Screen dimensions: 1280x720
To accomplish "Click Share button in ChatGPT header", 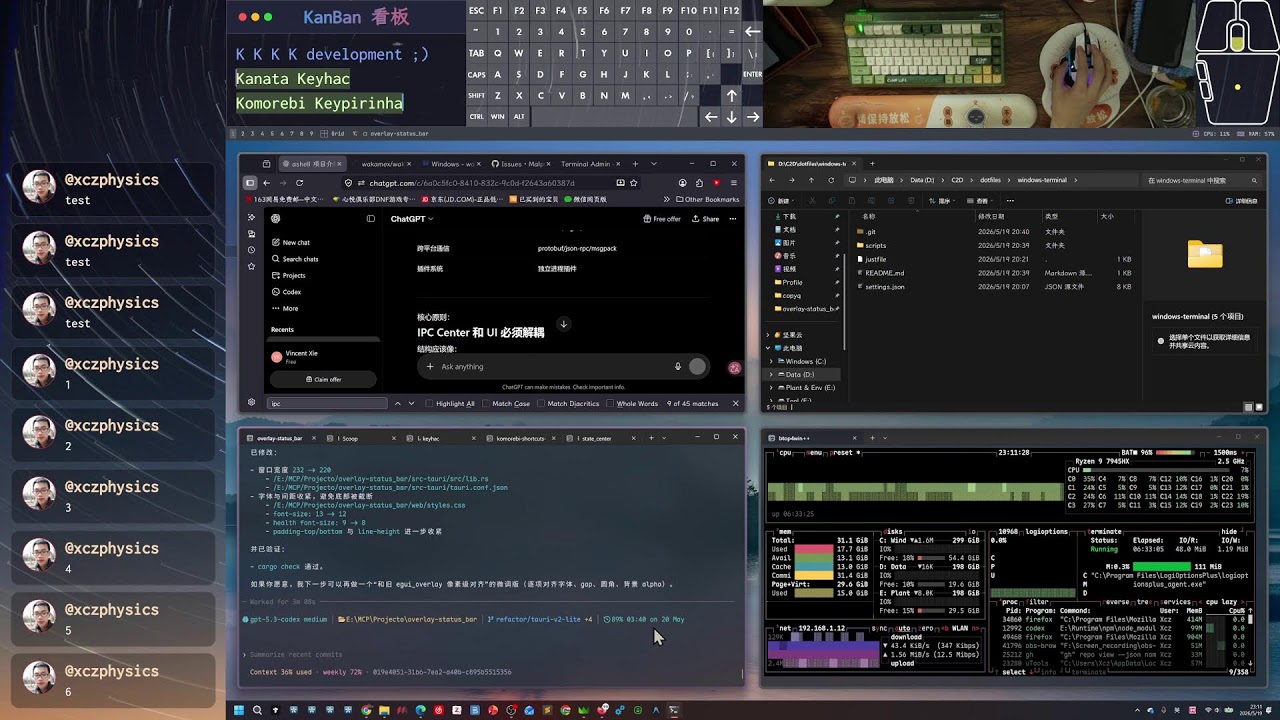I will [705, 219].
